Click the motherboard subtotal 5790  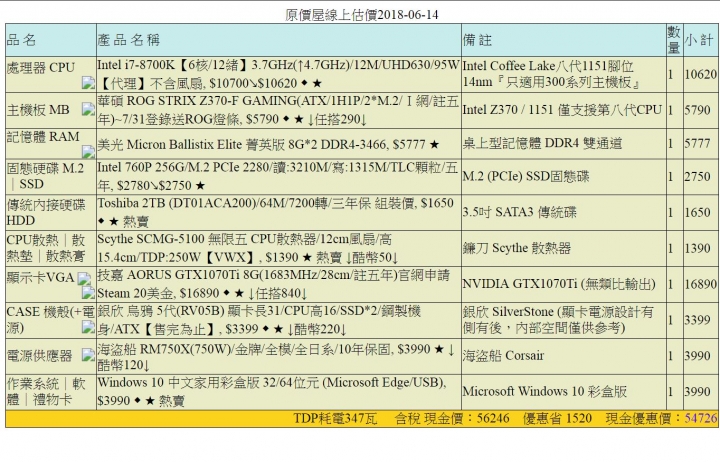pyautogui.click(x=698, y=110)
